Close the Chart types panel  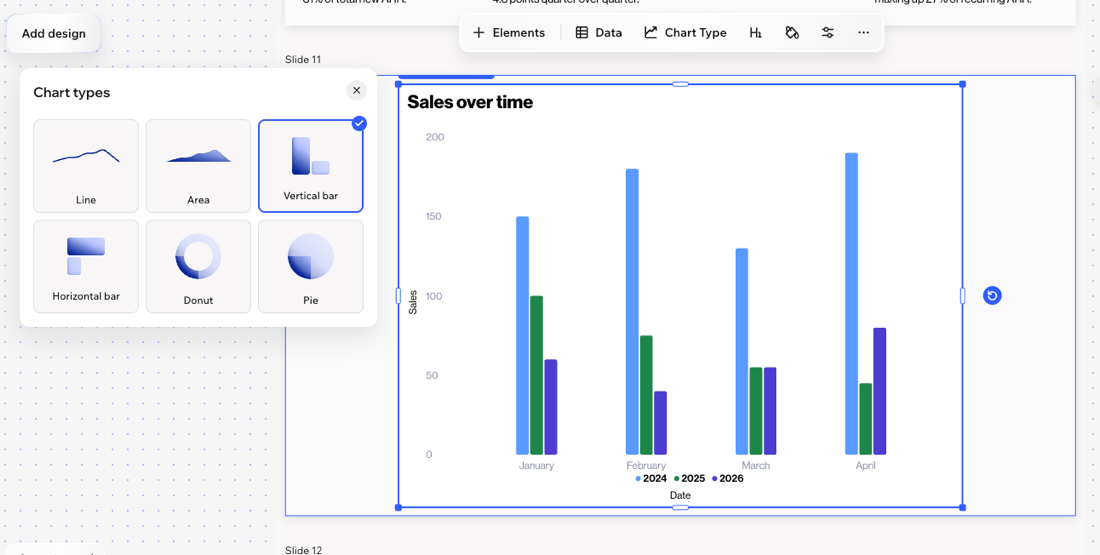point(356,91)
